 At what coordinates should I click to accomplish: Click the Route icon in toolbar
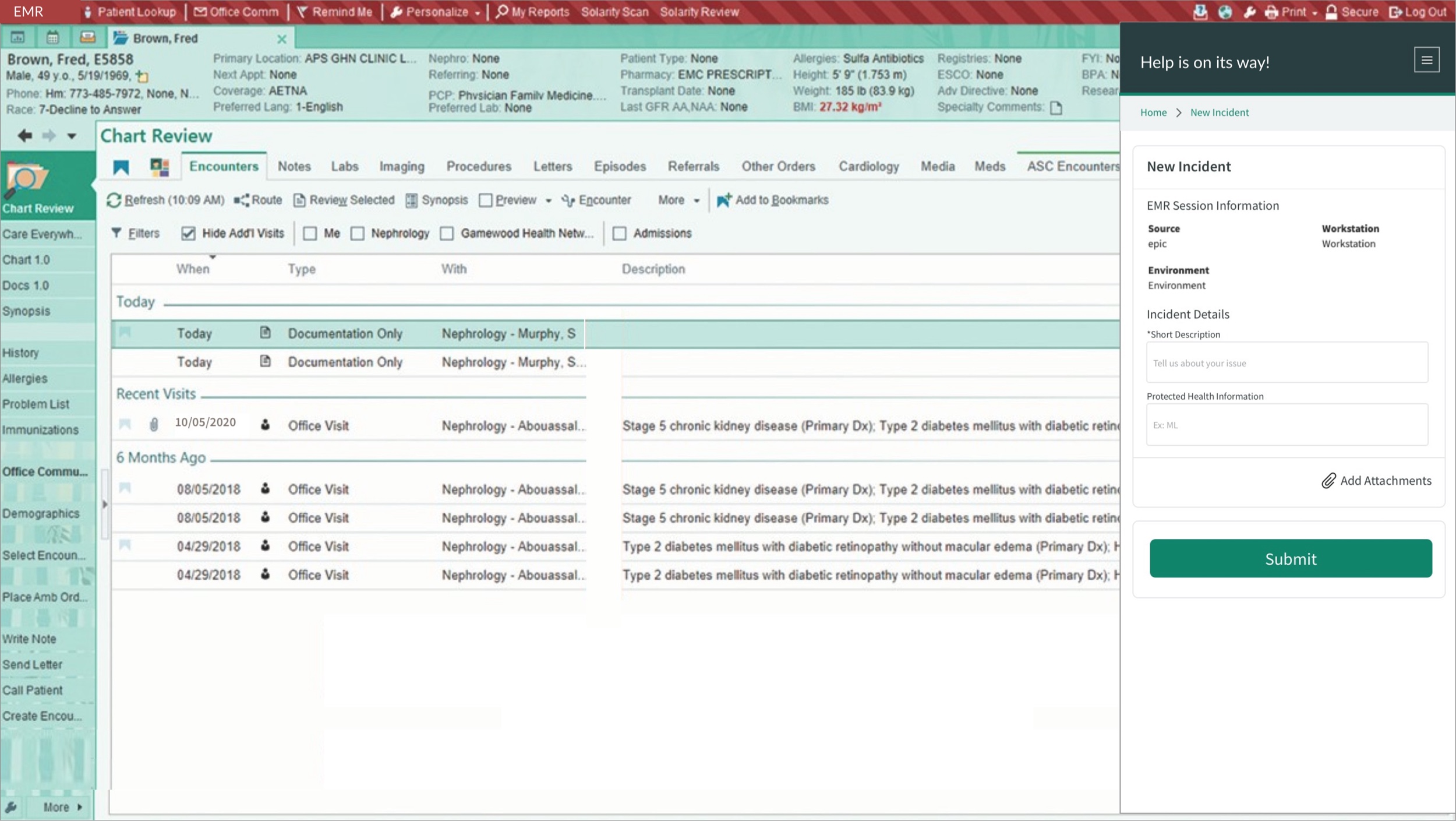tap(241, 200)
